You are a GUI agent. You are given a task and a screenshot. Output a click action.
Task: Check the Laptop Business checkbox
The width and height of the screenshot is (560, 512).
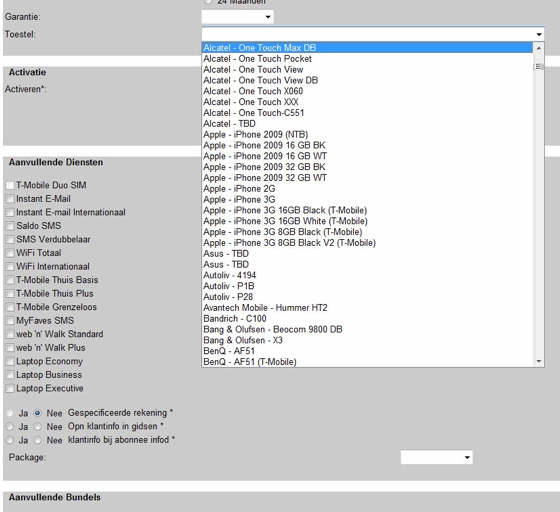click(x=10, y=375)
